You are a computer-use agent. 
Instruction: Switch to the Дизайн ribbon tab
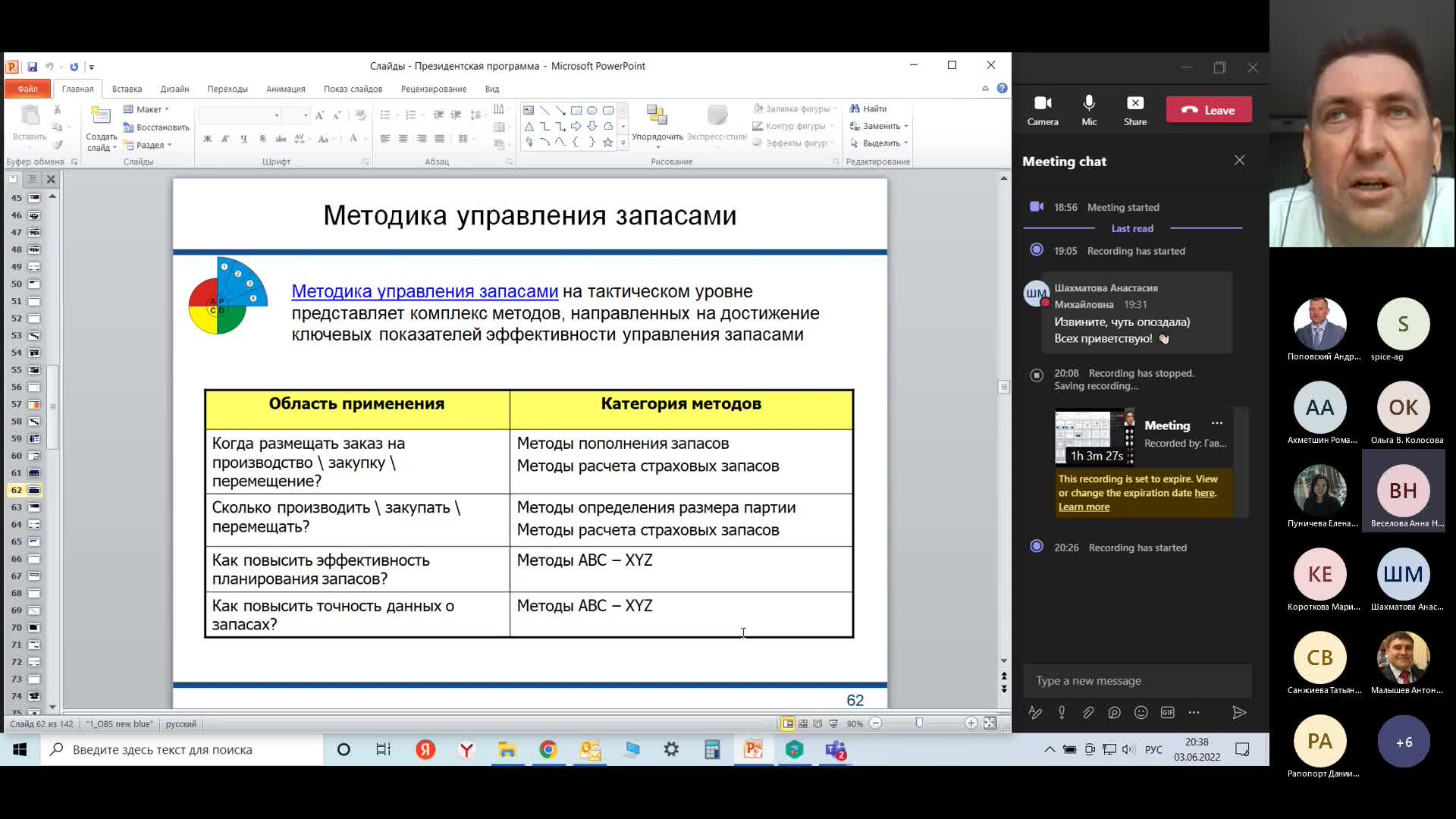click(x=174, y=89)
